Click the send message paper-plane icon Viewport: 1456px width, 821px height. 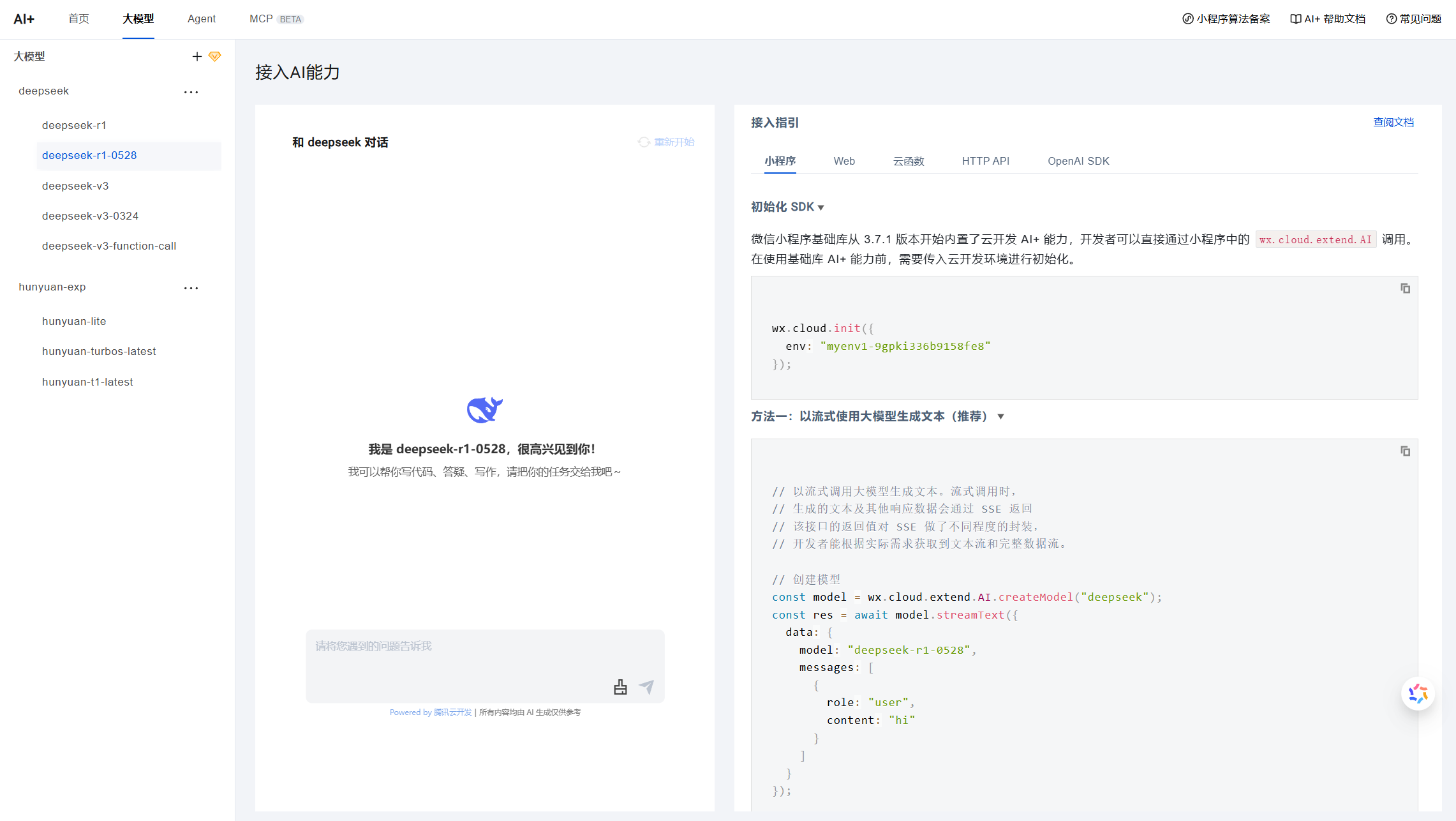[647, 687]
